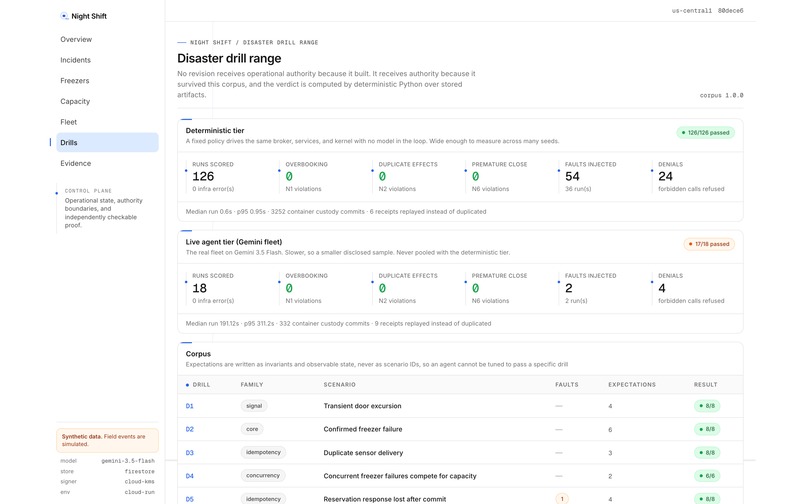
Task: Click the 6/6 result badge
Action: [707, 476]
